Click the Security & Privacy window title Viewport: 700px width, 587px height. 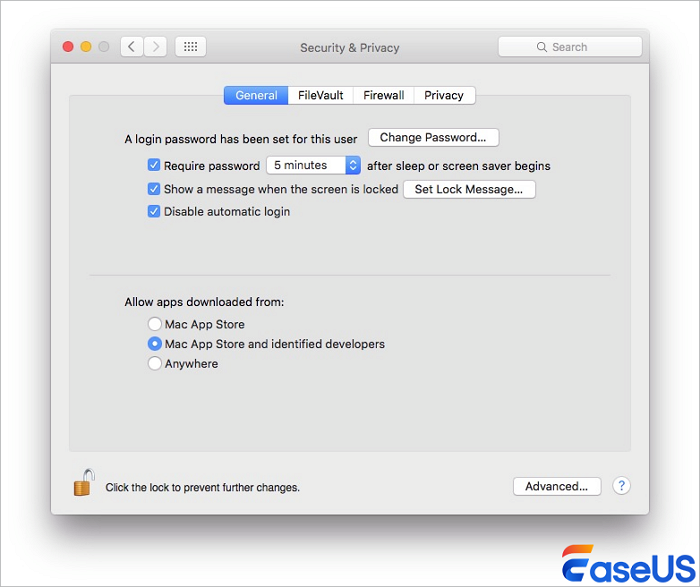click(350, 48)
